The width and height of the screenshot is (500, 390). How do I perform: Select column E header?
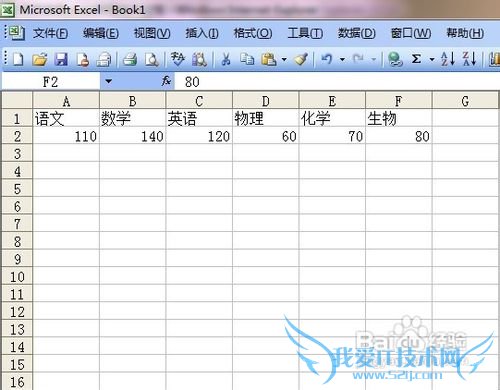point(332,101)
